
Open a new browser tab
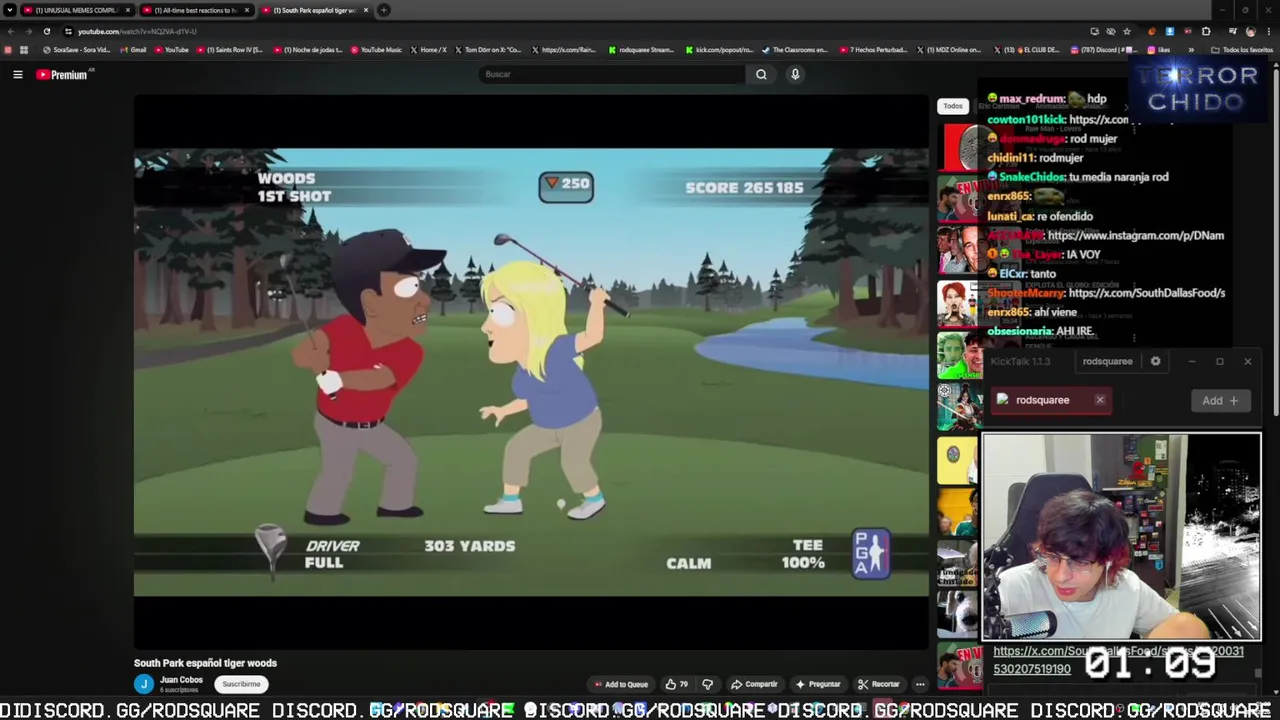click(383, 10)
